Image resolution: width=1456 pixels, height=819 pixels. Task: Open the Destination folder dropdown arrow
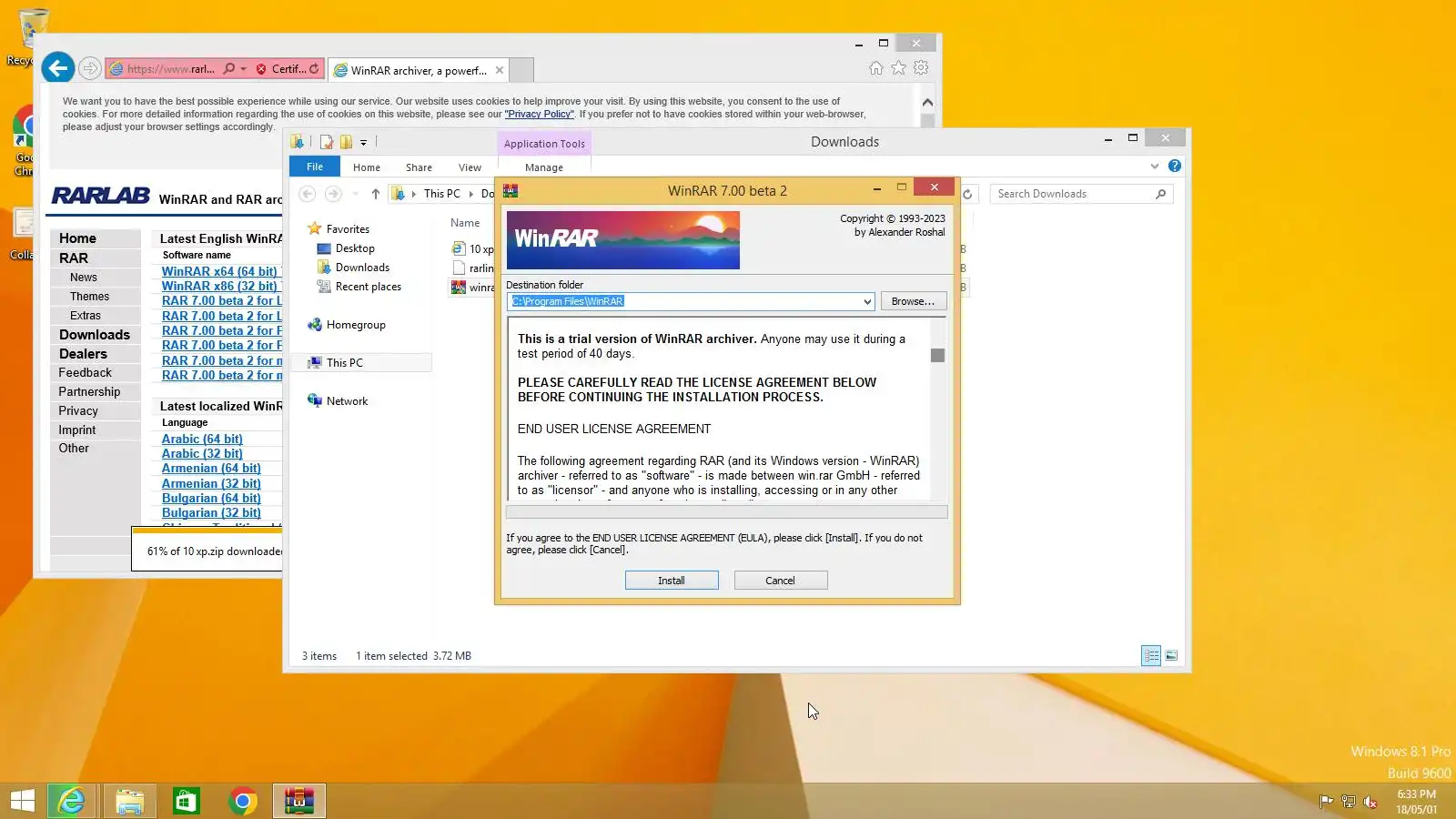point(867,301)
